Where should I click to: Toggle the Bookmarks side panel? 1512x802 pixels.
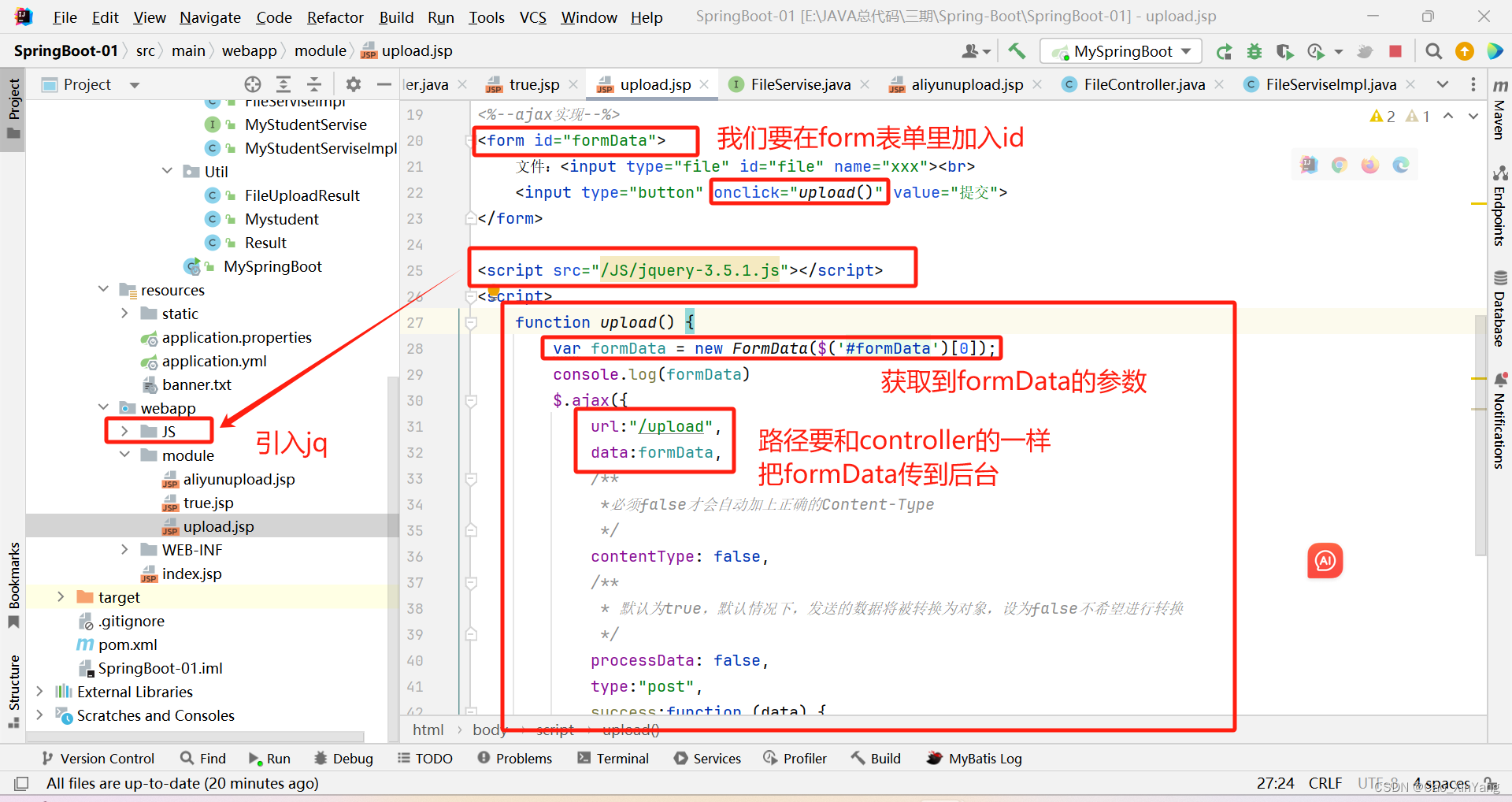tap(13, 585)
